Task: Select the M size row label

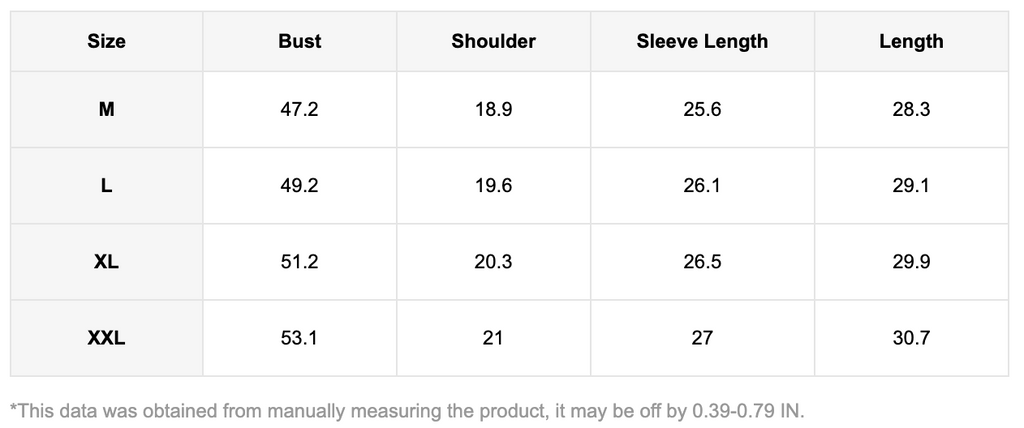Action: click(x=106, y=109)
